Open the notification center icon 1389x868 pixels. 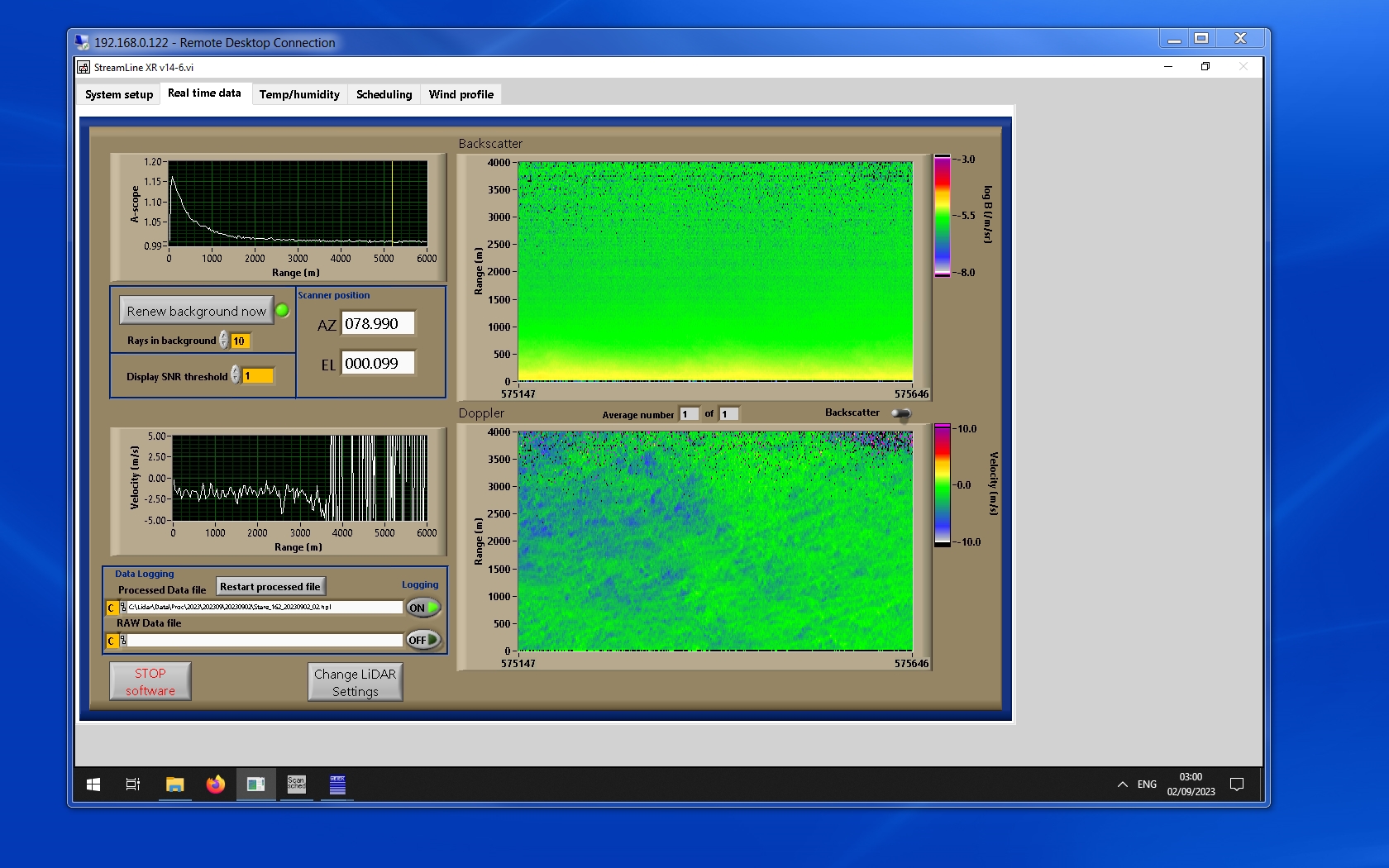[1237, 785]
